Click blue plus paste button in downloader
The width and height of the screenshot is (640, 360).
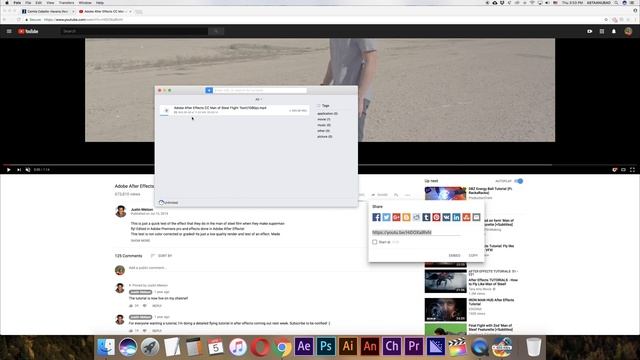[x=209, y=90]
